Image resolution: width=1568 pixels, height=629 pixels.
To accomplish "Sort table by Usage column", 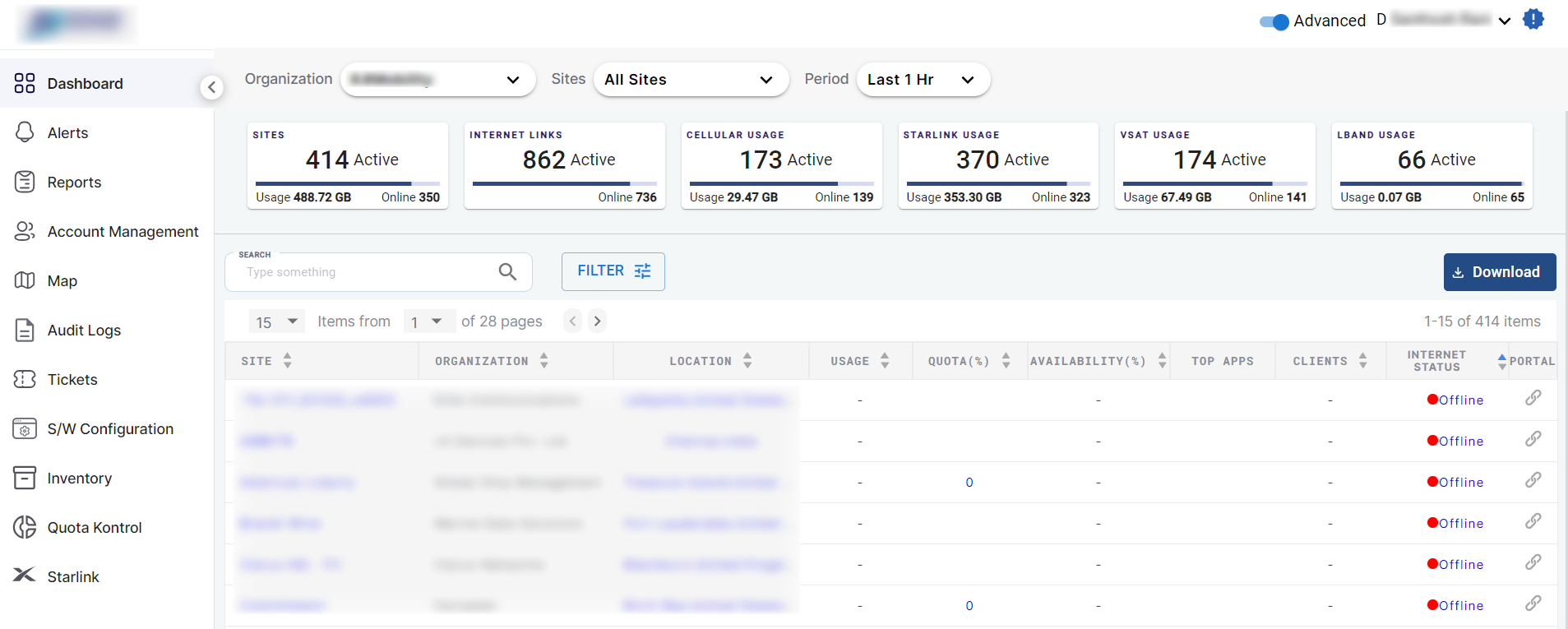I will pos(885,361).
